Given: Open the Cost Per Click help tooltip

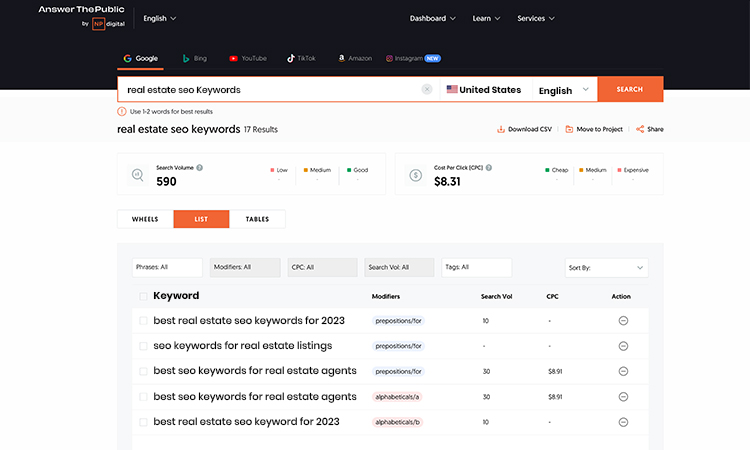Looking at the screenshot, I should [489, 168].
